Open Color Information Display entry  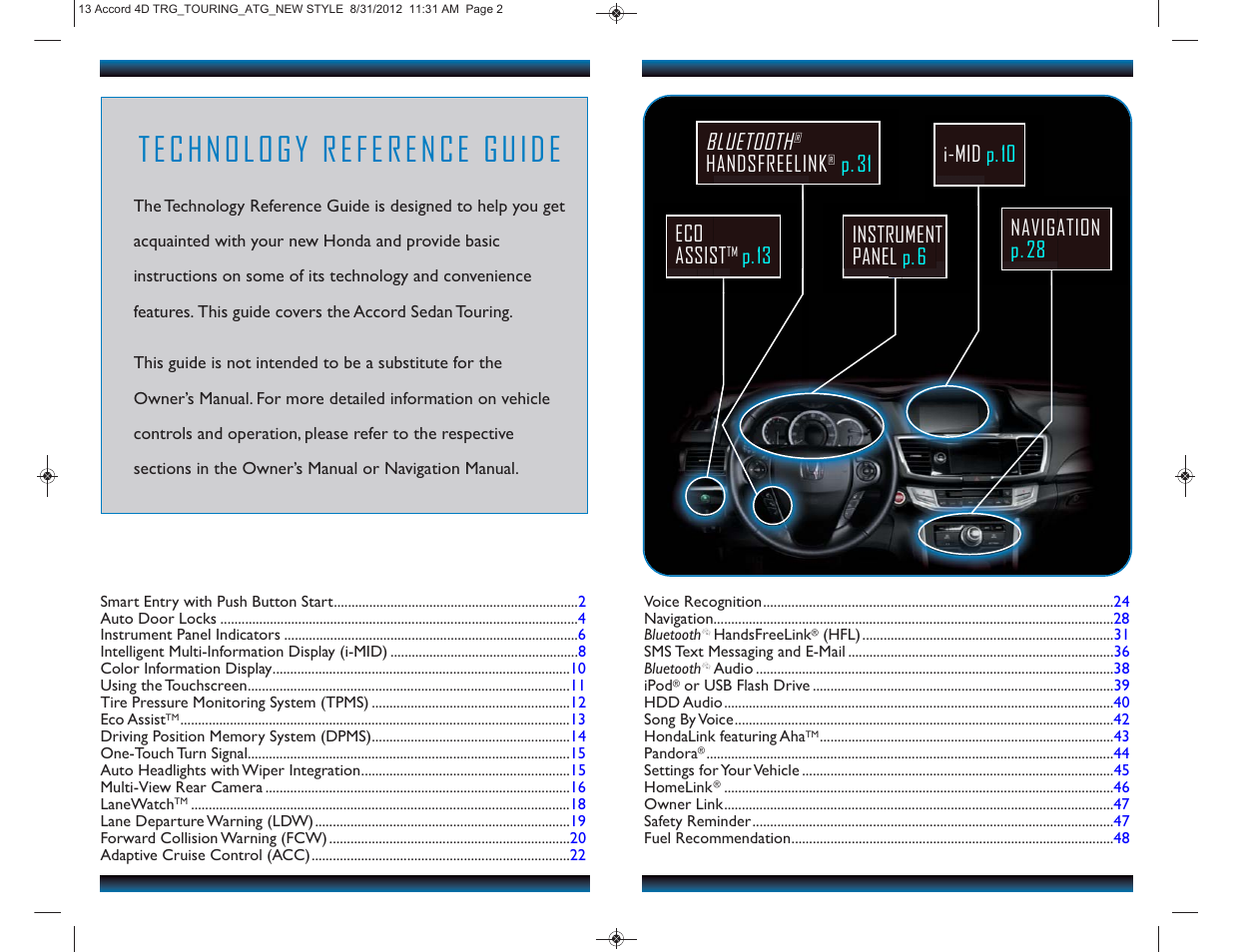(342, 669)
